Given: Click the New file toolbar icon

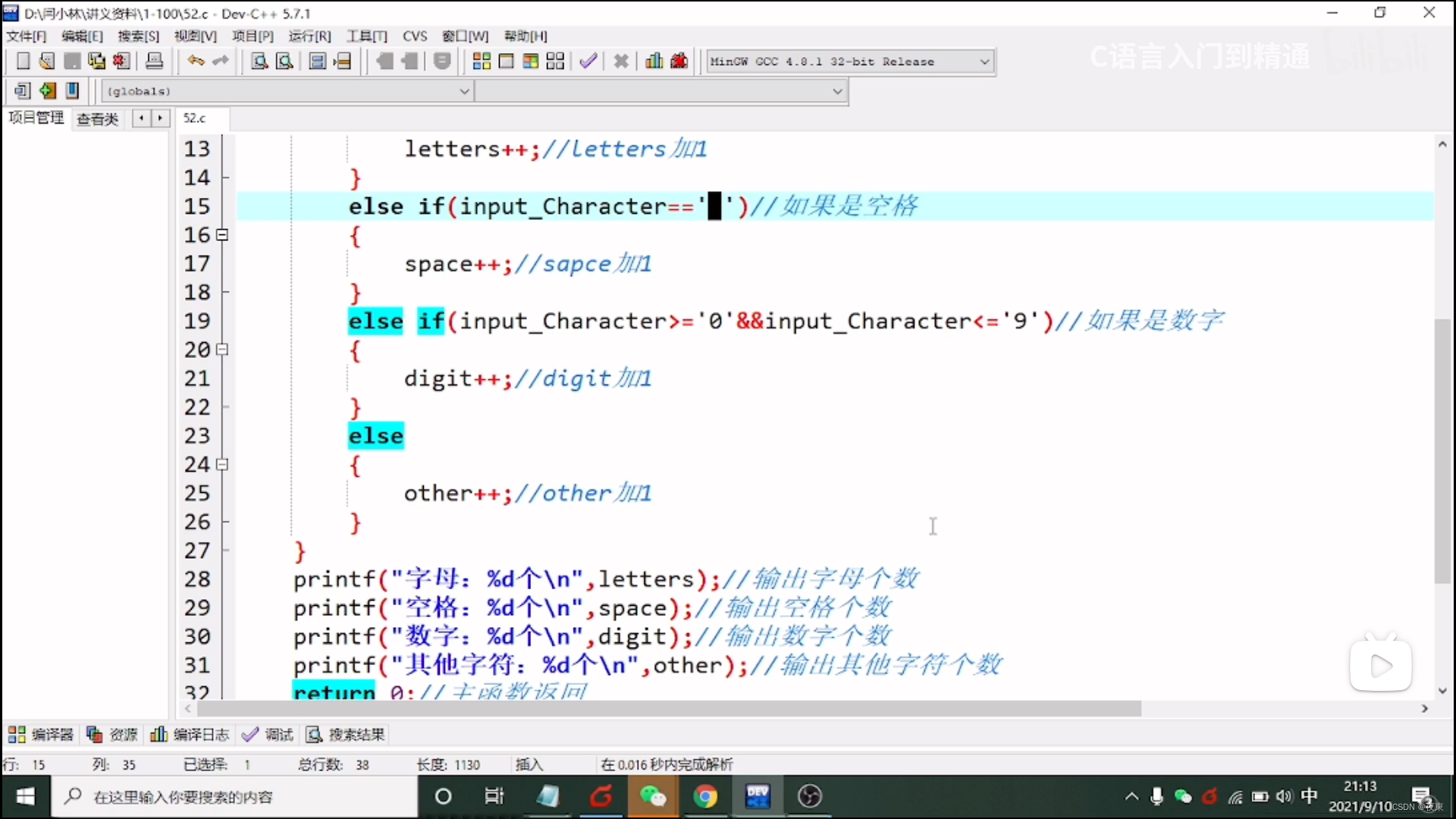Looking at the screenshot, I should [23, 61].
